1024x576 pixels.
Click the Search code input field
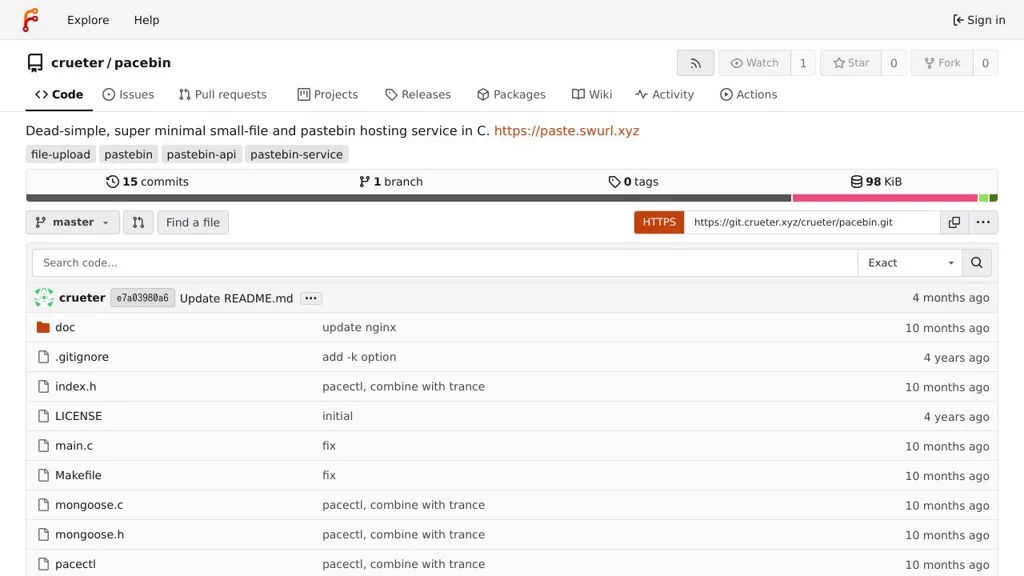pos(445,263)
